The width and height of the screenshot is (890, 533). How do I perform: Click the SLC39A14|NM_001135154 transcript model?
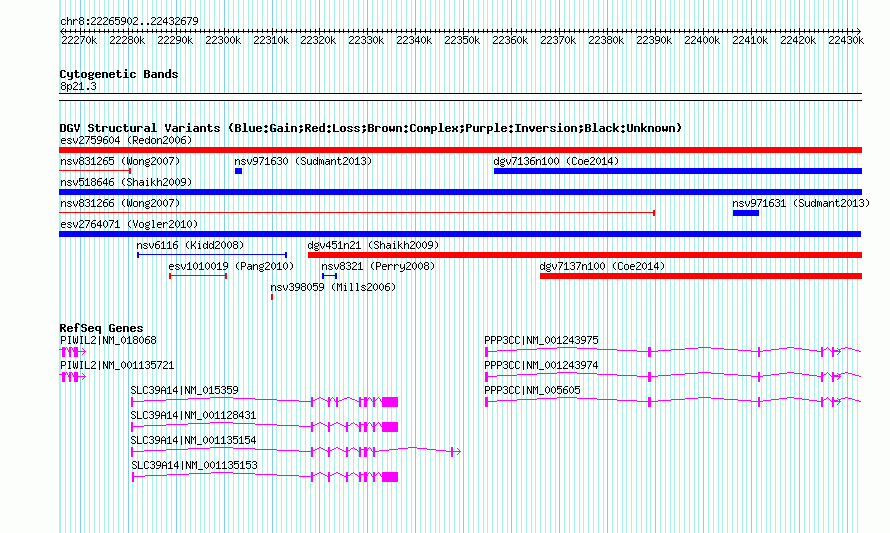pos(296,452)
